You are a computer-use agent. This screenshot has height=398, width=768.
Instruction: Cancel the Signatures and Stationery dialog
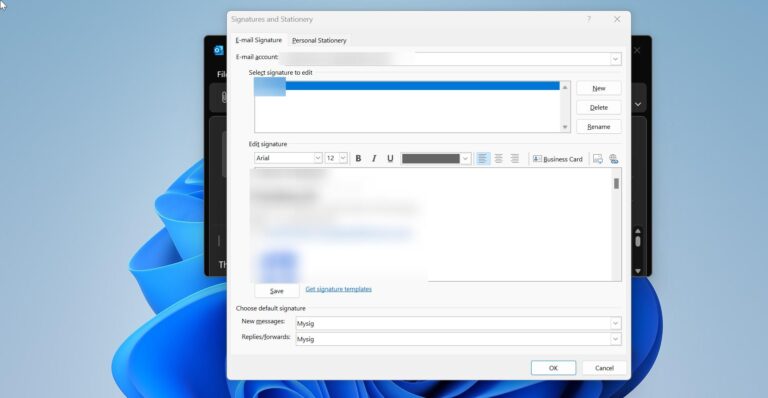(604, 368)
